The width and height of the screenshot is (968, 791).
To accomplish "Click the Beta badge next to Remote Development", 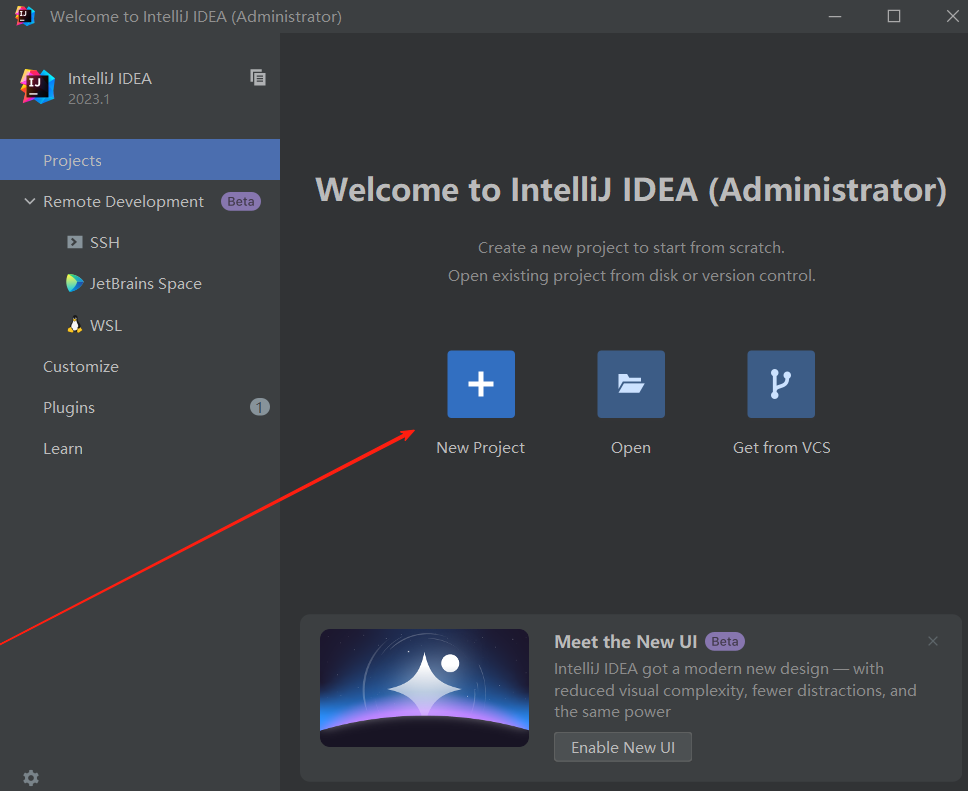I will (x=241, y=201).
